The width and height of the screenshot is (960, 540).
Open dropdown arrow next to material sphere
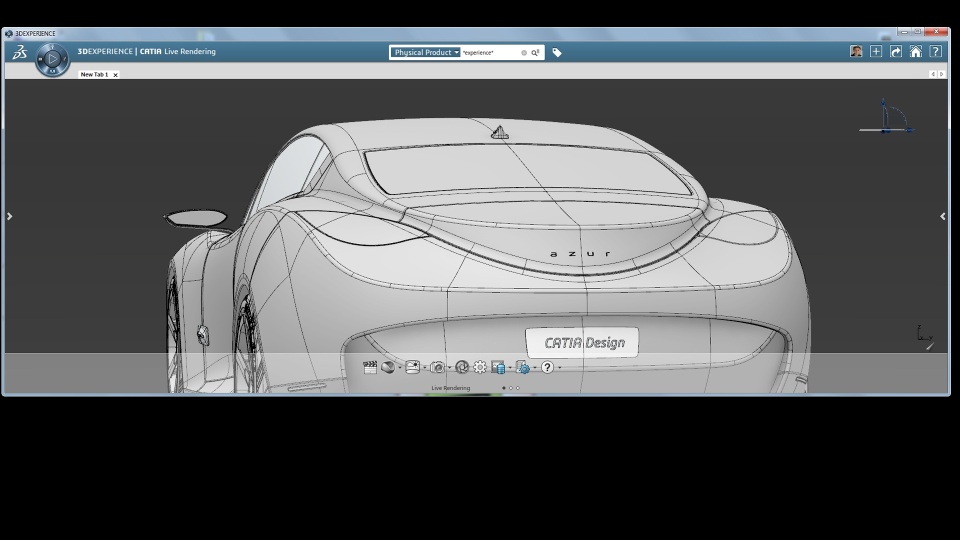[x=400, y=368]
